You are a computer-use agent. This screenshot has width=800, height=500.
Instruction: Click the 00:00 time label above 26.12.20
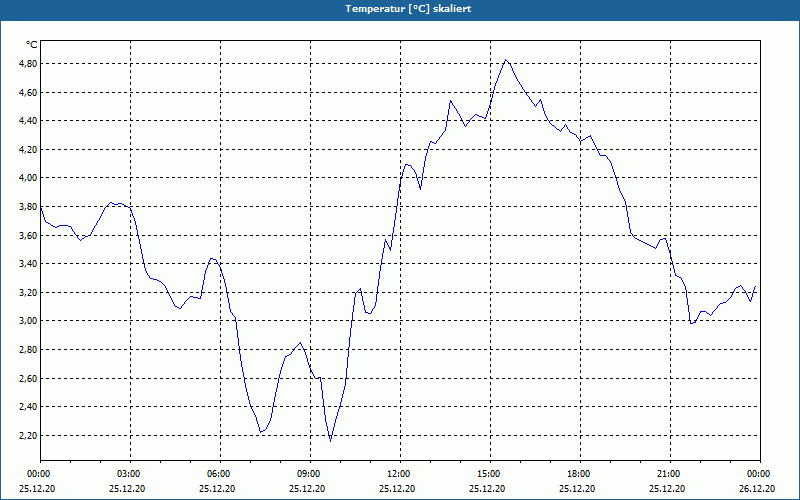(759, 474)
